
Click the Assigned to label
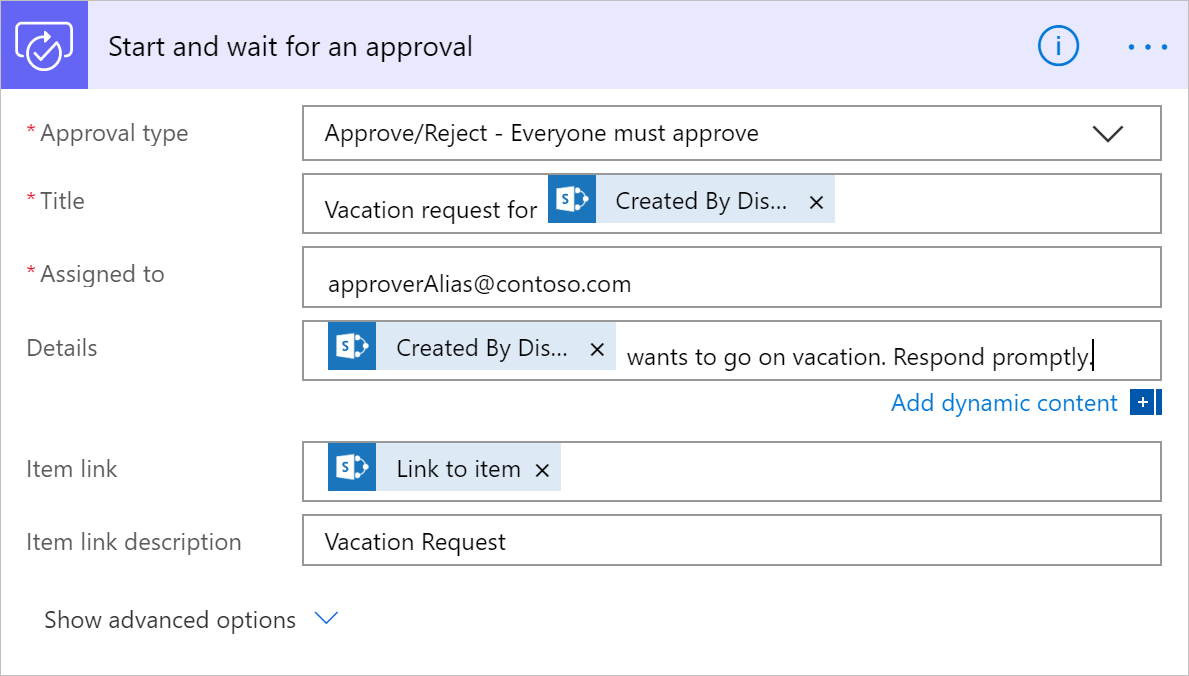click(x=102, y=274)
